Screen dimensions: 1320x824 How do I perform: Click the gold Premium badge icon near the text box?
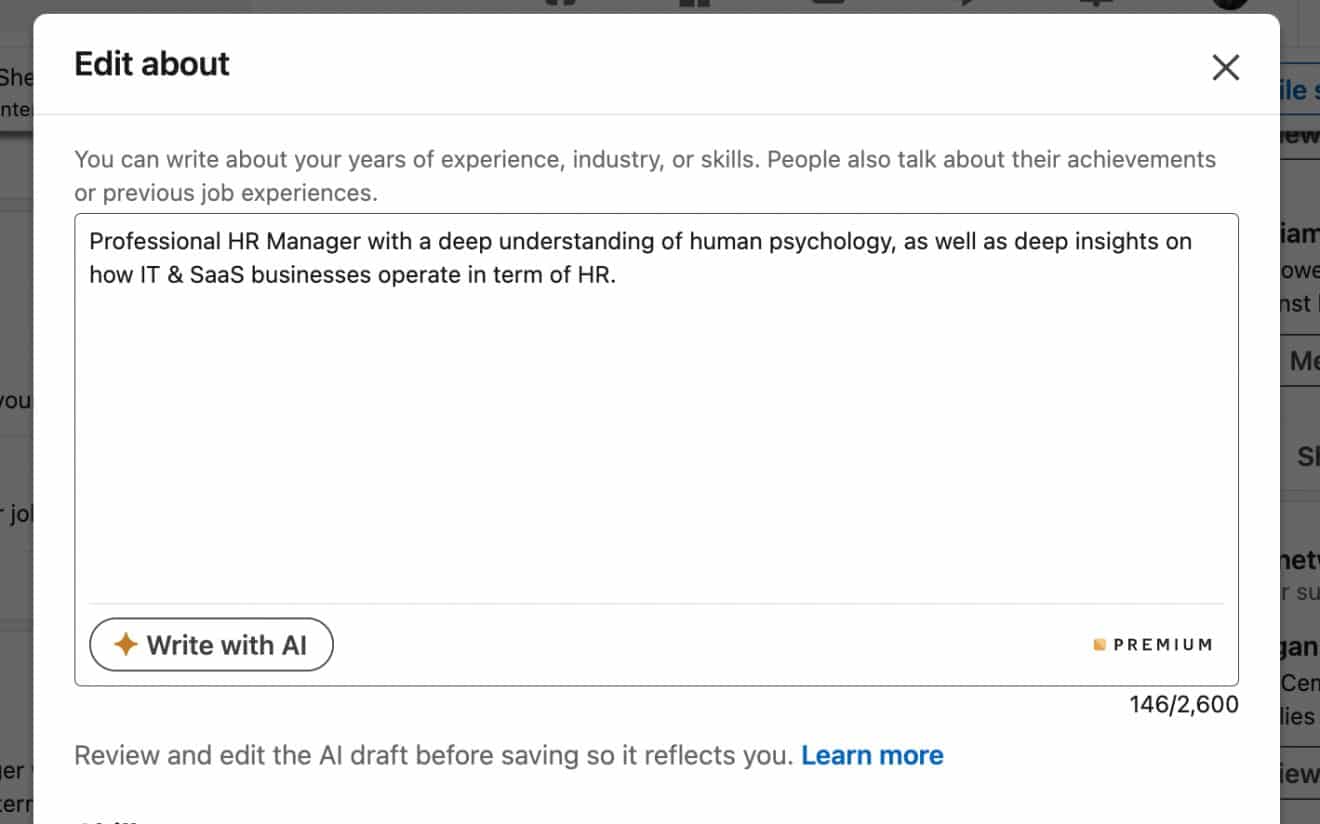tap(1099, 644)
